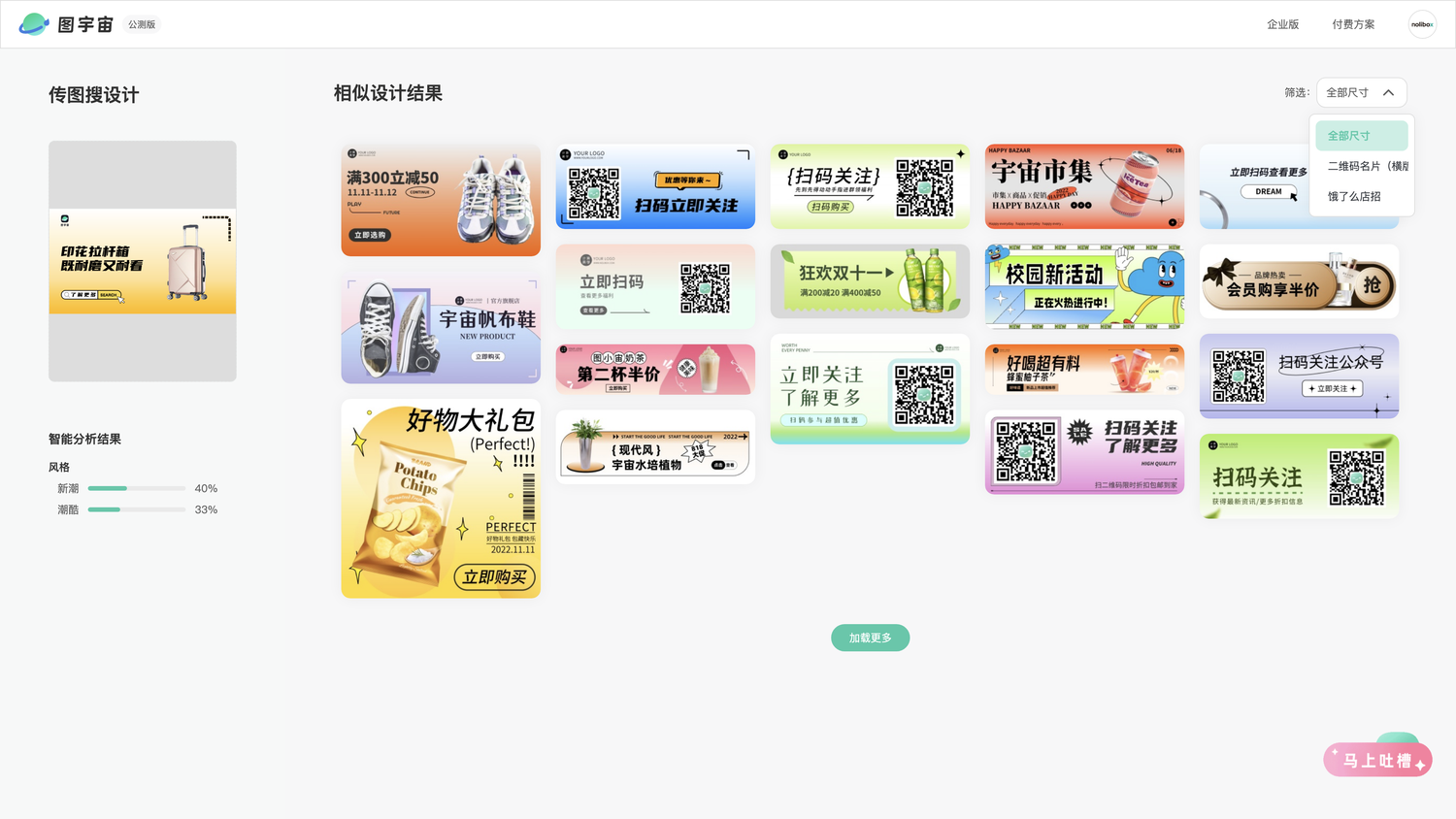Image resolution: width=1456 pixels, height=819 pixels.
Task: Open the 立即关注了解更多 design card
Action: coord(870,389)
